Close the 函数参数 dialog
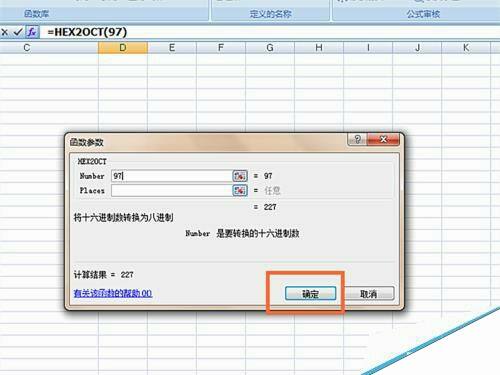 tap(383, 139)
